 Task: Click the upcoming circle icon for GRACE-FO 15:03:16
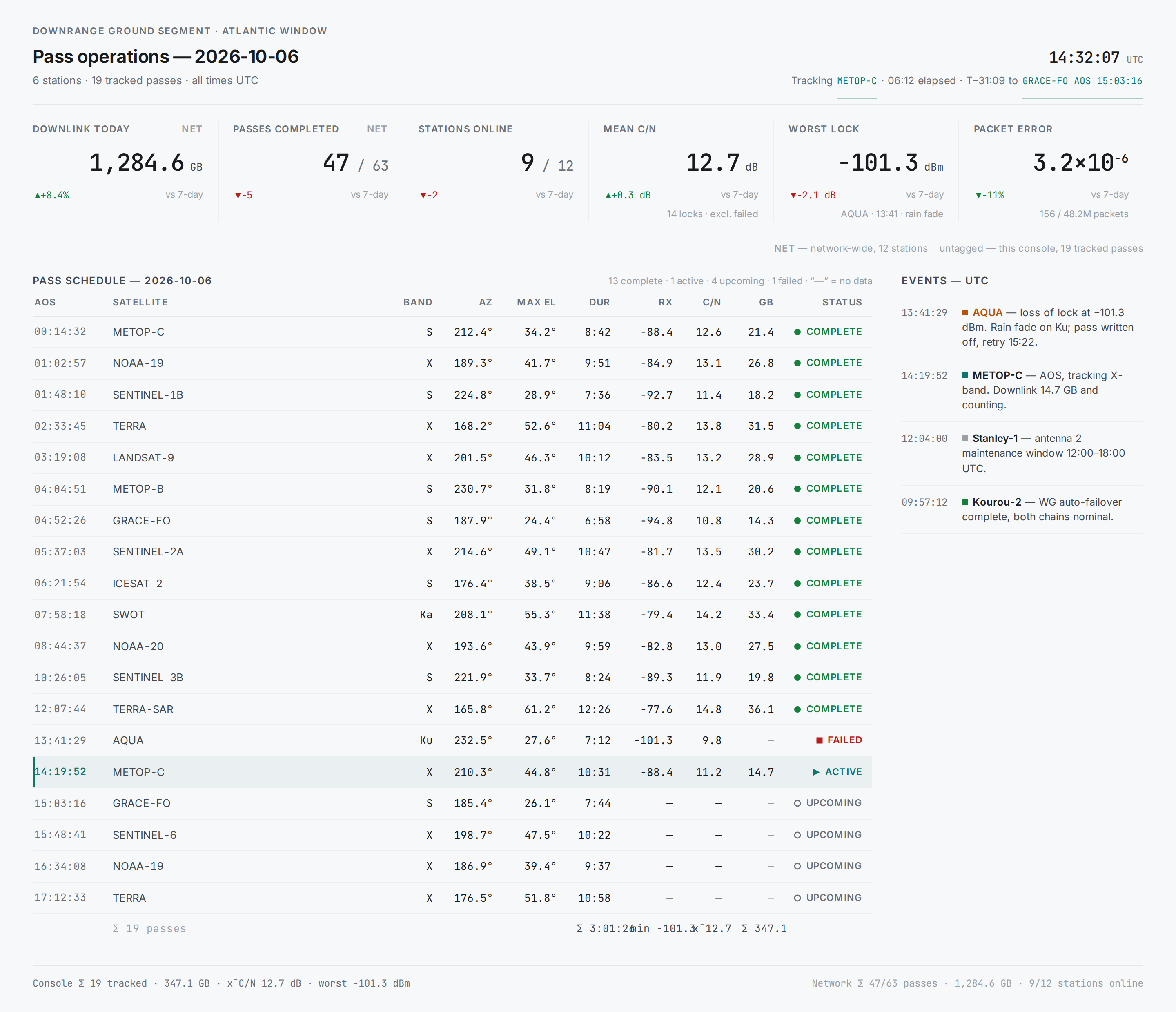pyautogui.click(x=797, y=803)
